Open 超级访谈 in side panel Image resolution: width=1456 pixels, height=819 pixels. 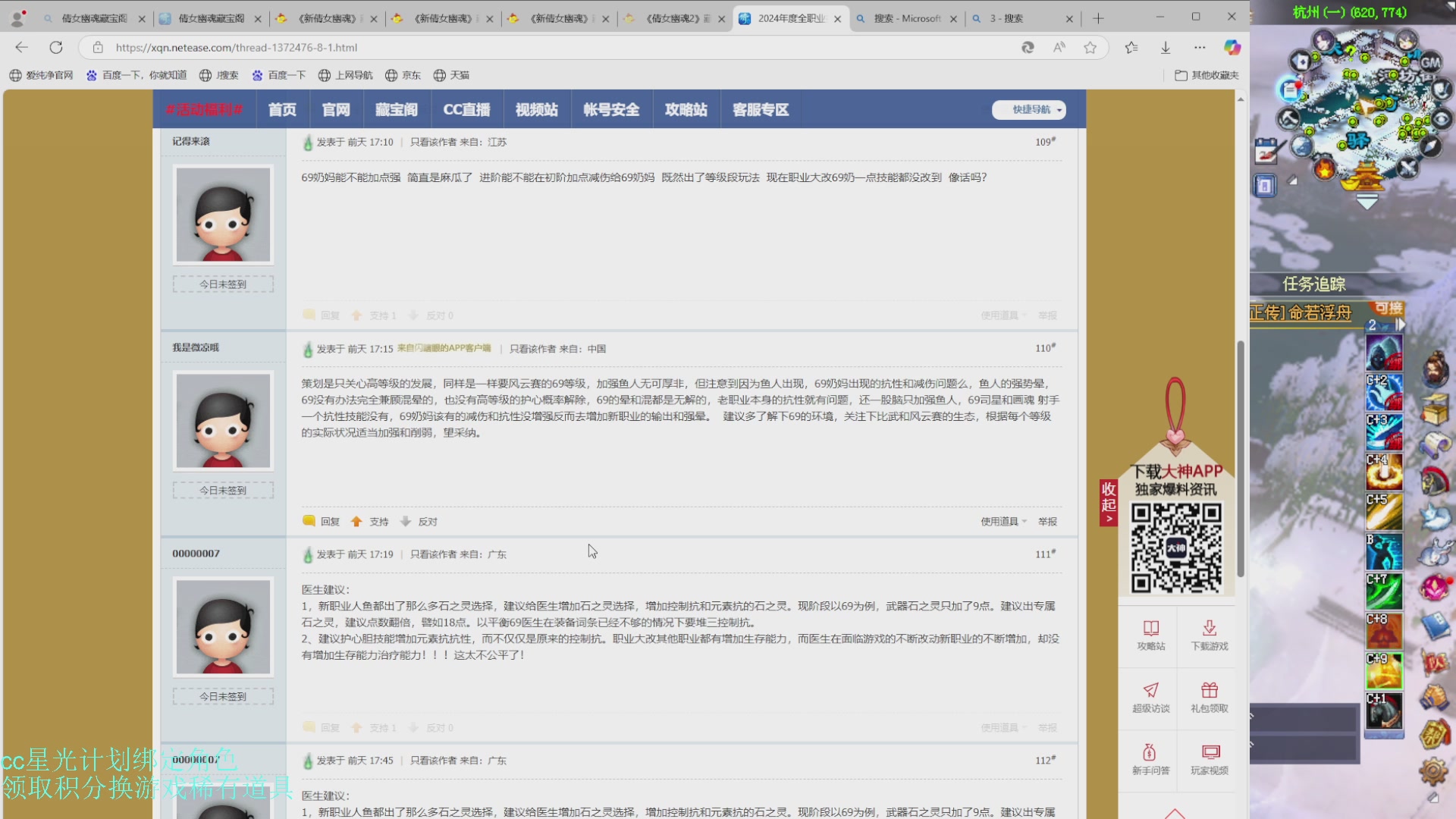coord(1150,698)
